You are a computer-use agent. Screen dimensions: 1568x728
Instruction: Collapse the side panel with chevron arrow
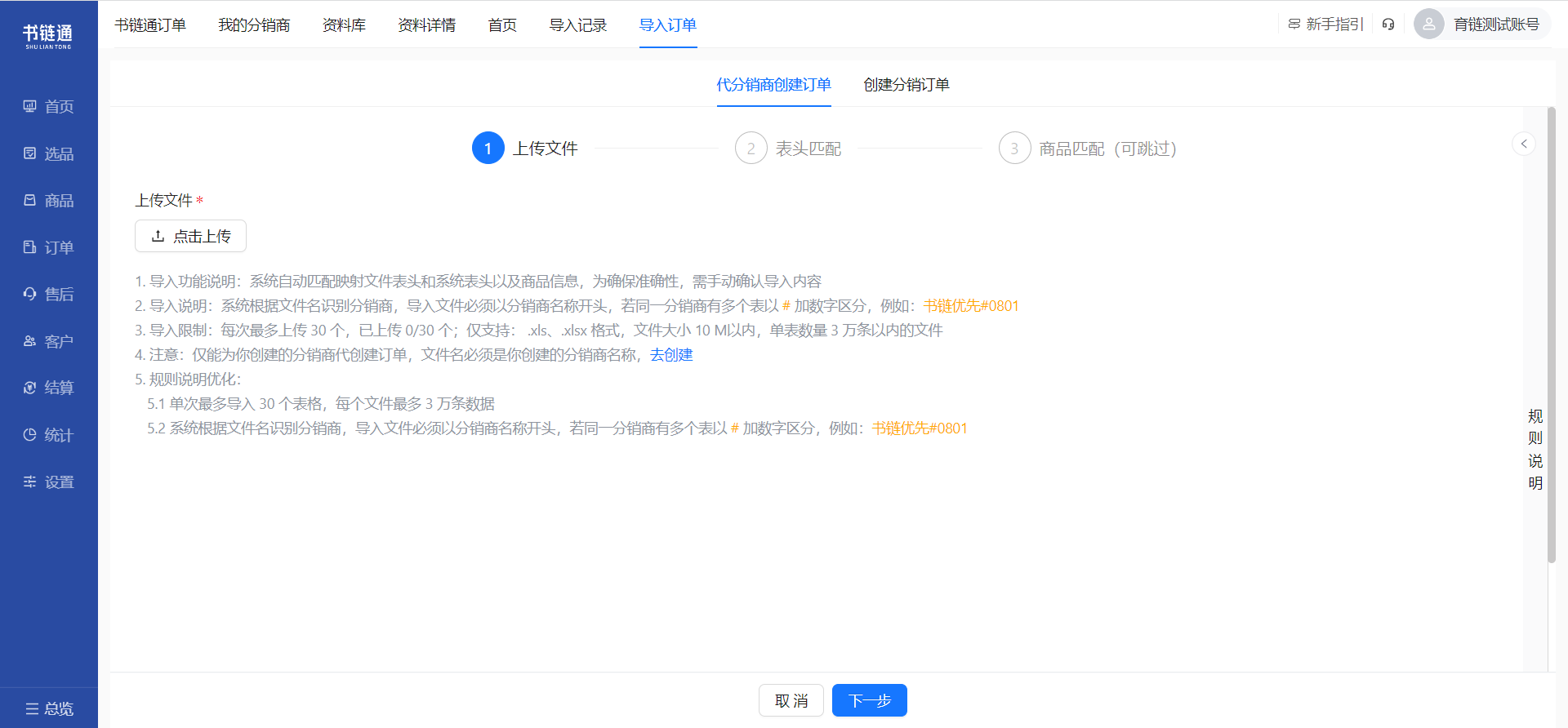pos(1524,144)
